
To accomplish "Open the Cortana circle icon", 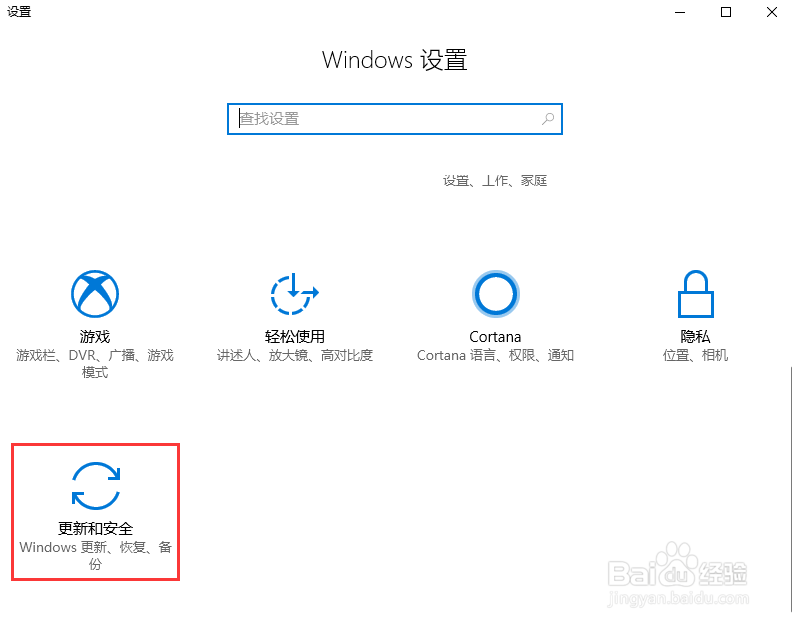I will pos(496,294).
